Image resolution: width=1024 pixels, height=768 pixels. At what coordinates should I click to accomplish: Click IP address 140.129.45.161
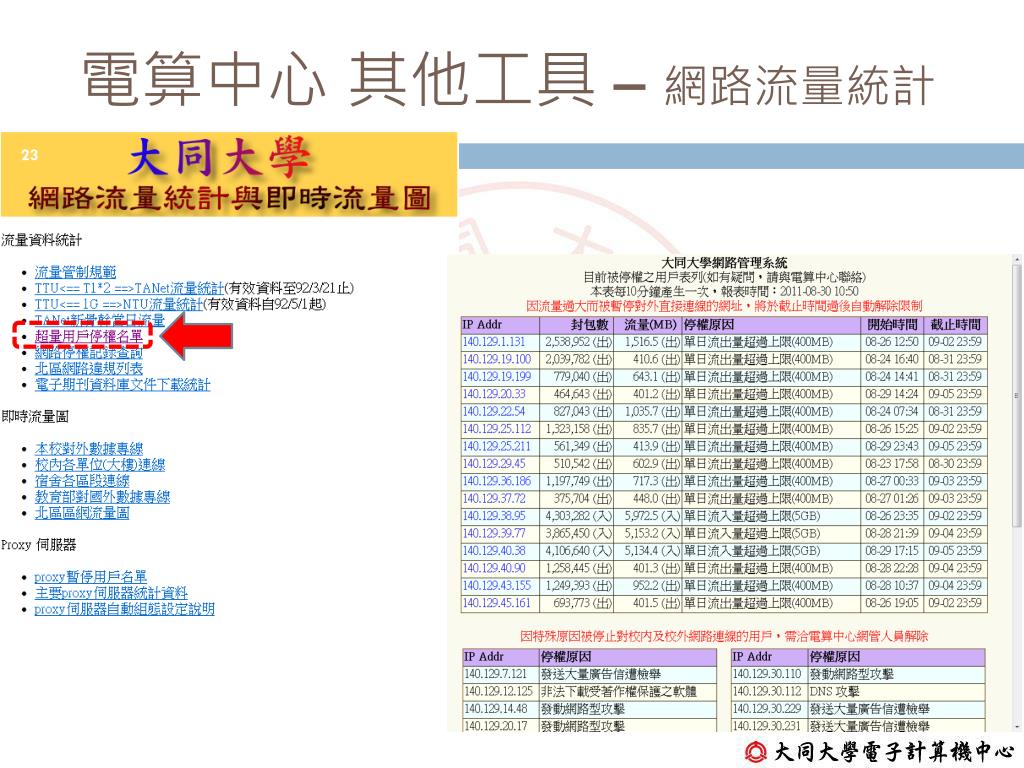pyautogui.click(x=496, y=603)
